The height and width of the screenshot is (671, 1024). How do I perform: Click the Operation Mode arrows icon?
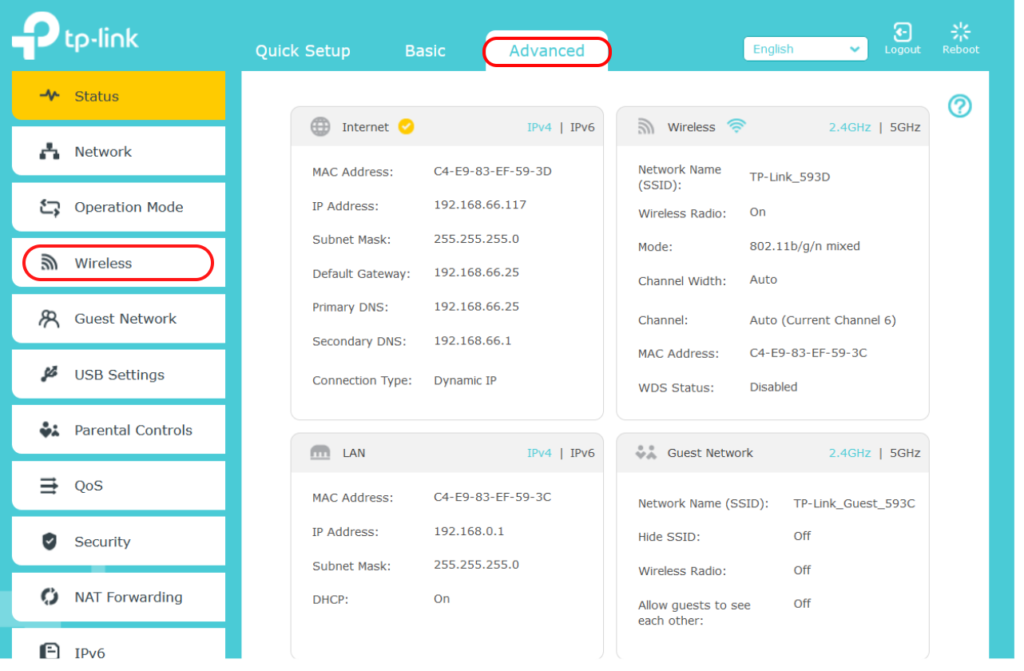[x=50, y=207]
